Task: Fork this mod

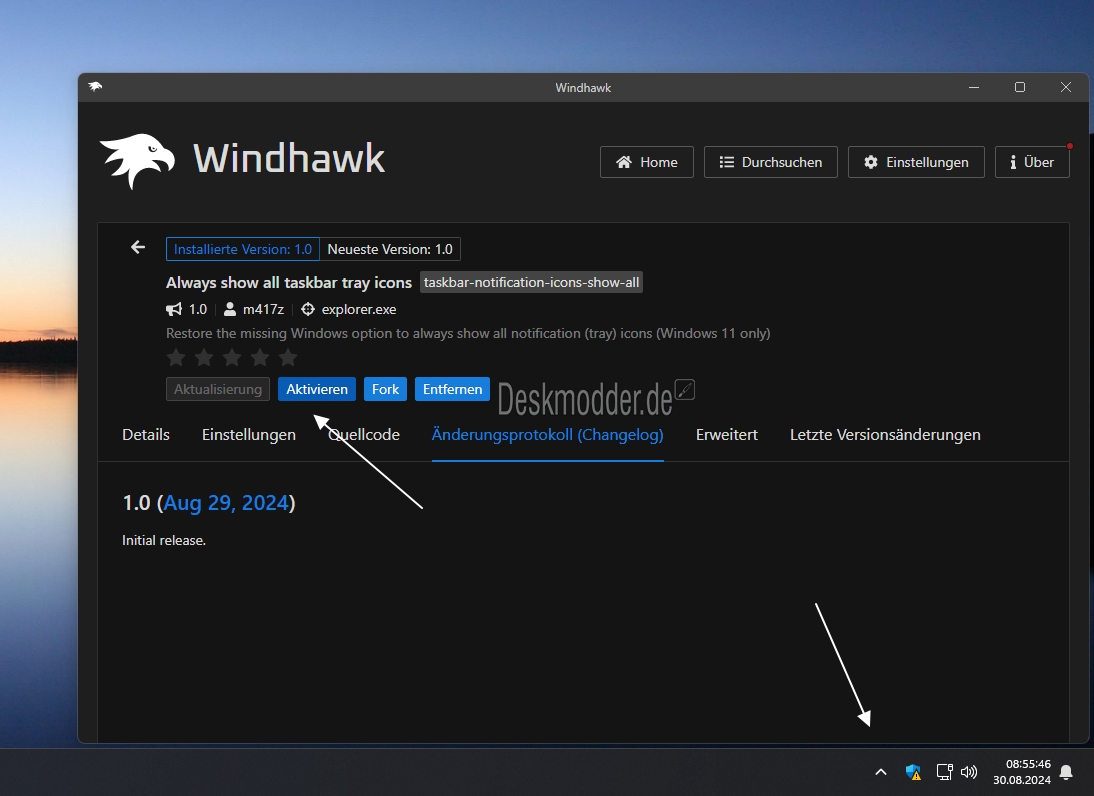Action: pos(385,389)
